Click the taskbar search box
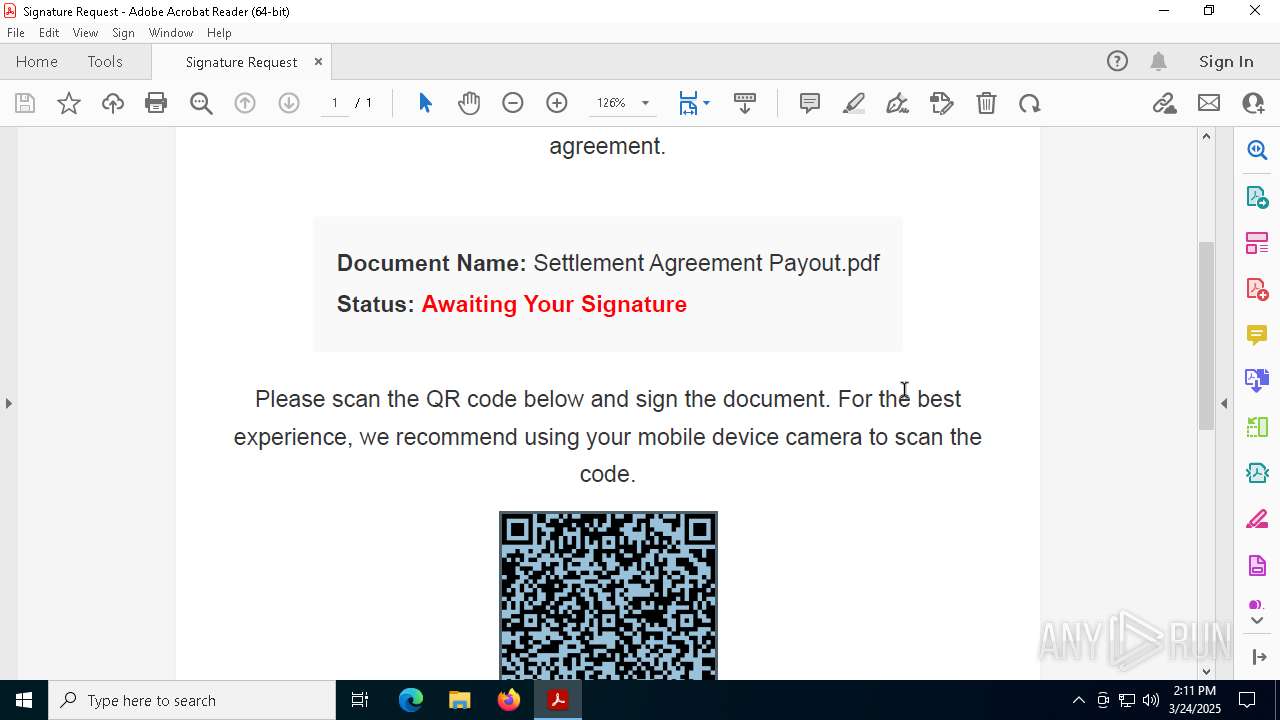Image resolution: width=1280 pixels, height=720 pixels. coord(192,700)
